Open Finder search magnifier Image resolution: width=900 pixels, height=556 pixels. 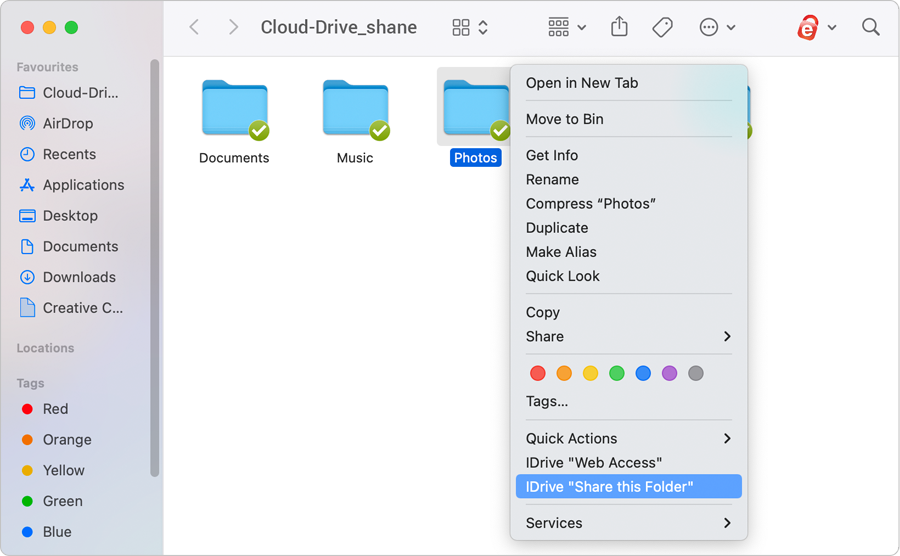tap(870, 27)
